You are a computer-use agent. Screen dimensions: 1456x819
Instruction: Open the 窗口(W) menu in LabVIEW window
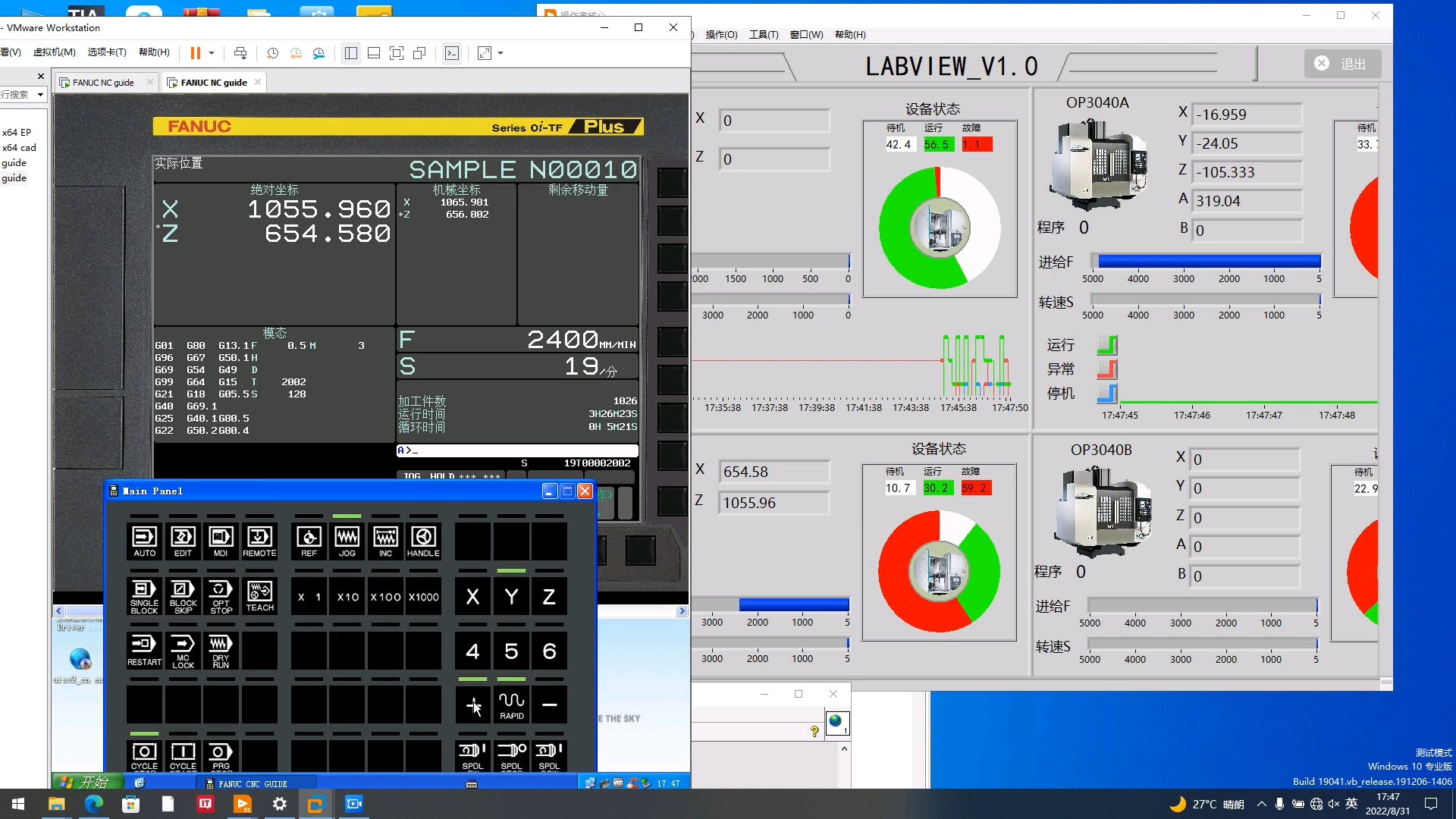tap(806, 35)
